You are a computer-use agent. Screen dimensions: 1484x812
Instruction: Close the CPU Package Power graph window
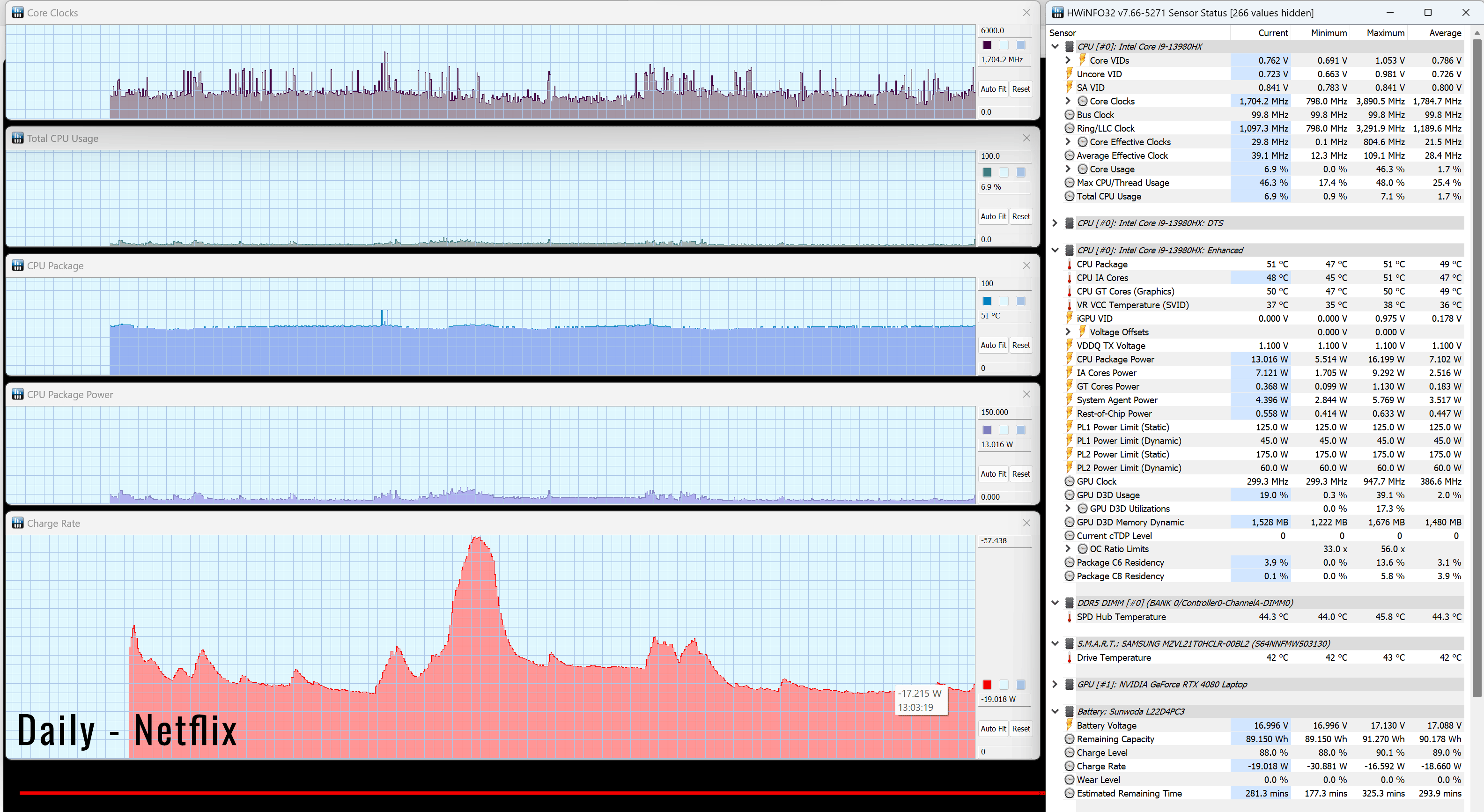(1026, 394)
